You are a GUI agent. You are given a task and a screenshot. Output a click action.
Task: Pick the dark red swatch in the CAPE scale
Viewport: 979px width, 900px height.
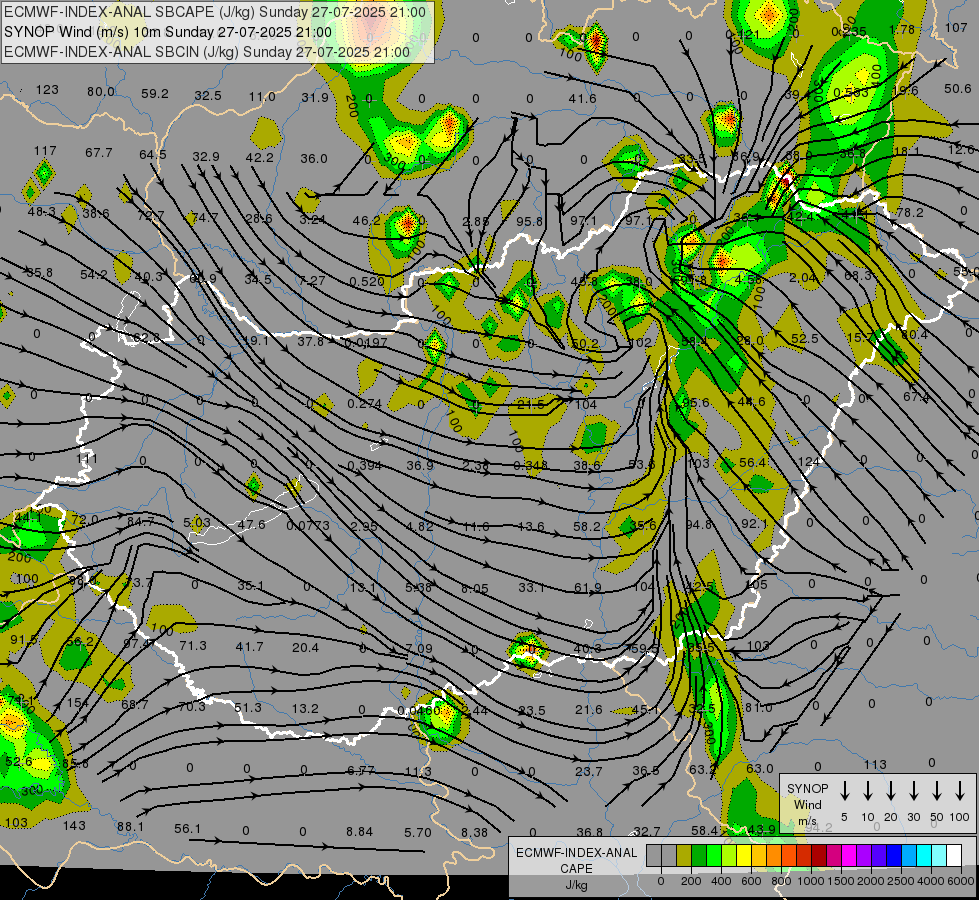point(819,855)
